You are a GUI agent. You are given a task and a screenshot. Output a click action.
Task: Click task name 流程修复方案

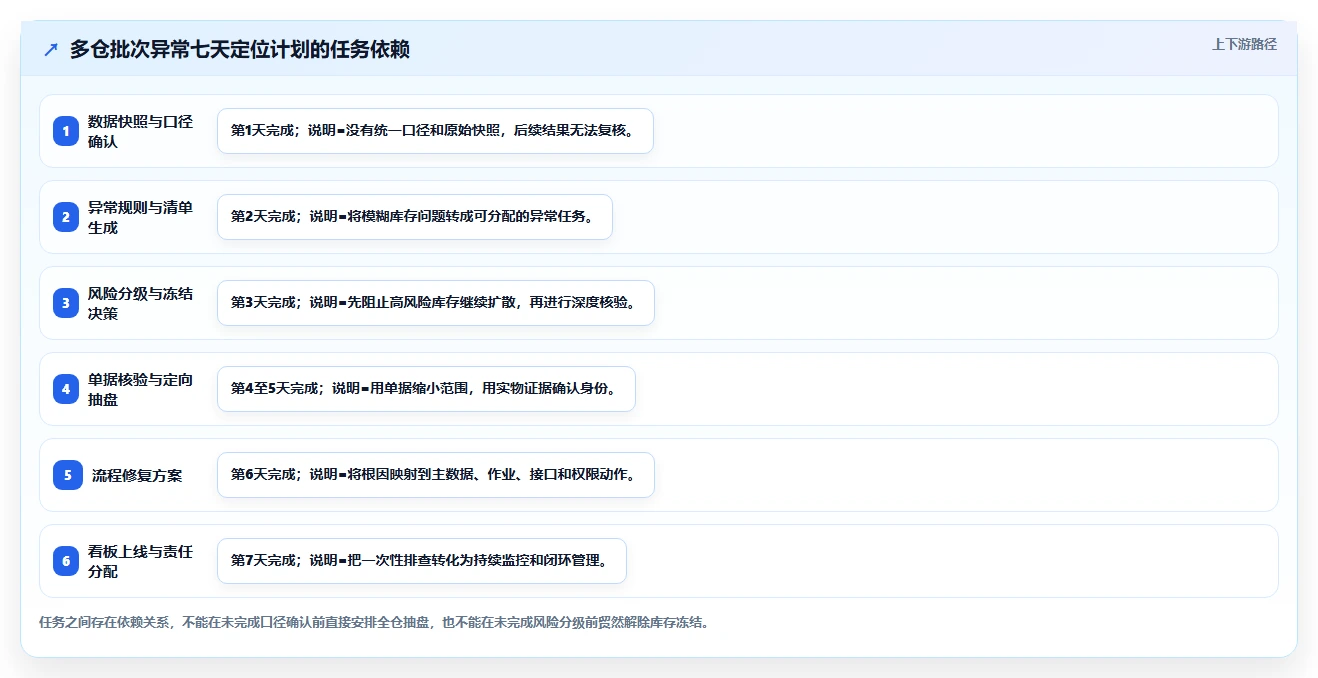[x=137, y=475]
